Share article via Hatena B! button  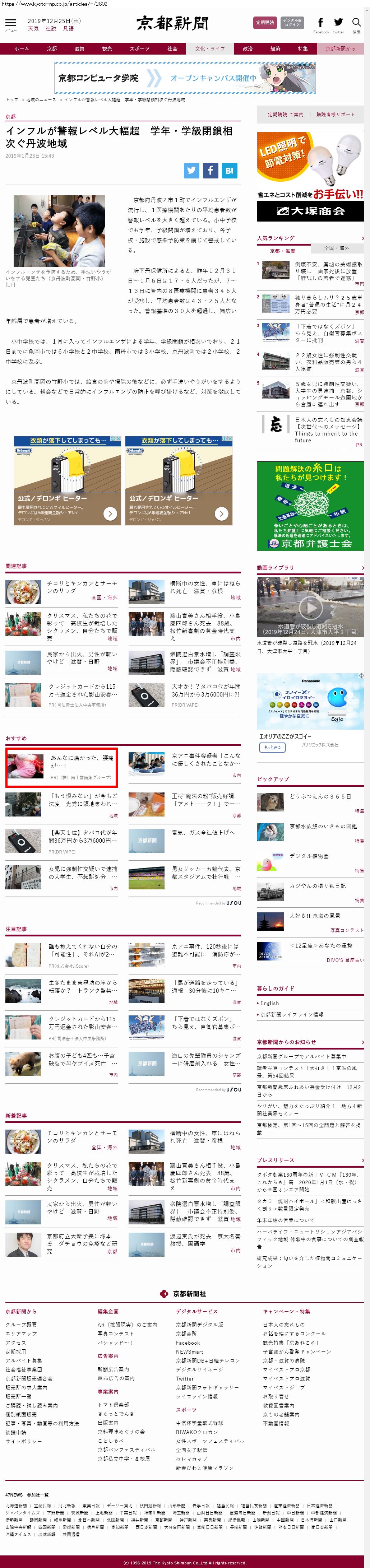click(x=230, y=171)
